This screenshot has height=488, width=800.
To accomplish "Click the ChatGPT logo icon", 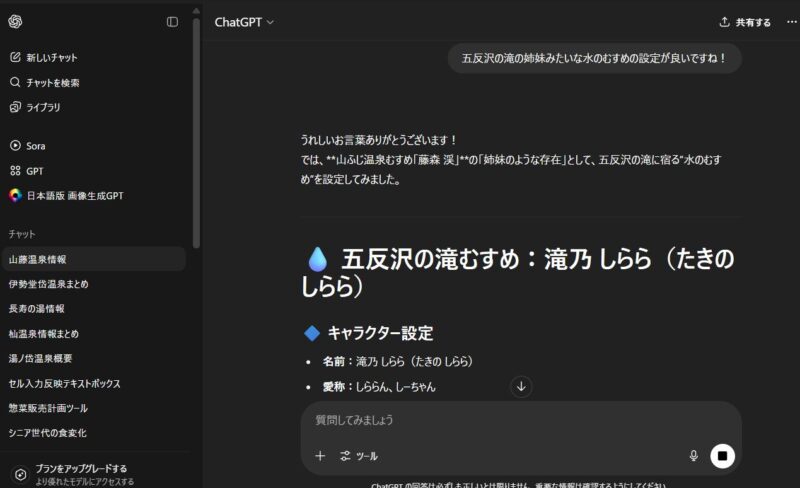I will tap(15, 21).
